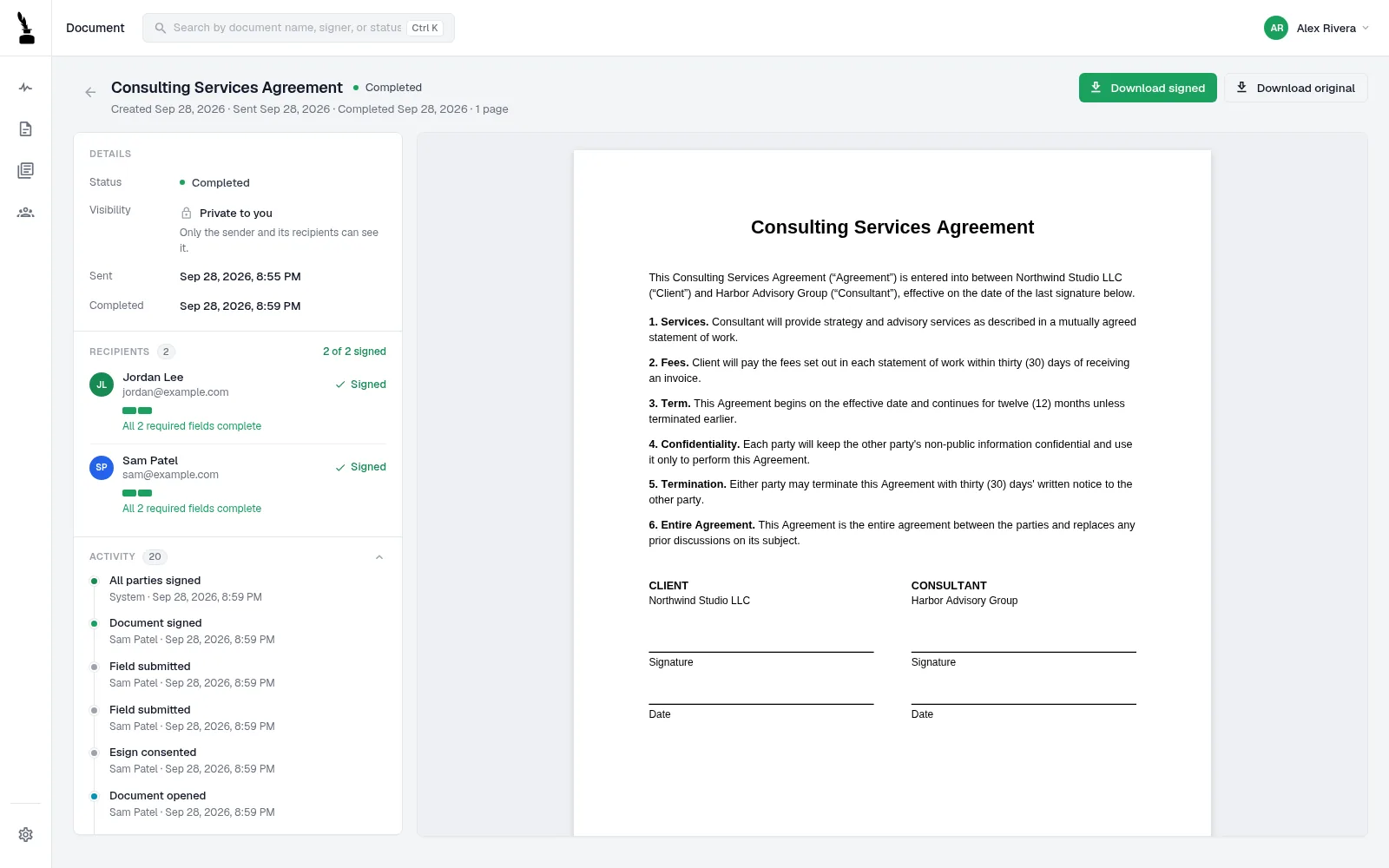Click the client Signature line label
Image resolution: width=1389 pixels, height=868 pixels.
[x=671, y=662]
